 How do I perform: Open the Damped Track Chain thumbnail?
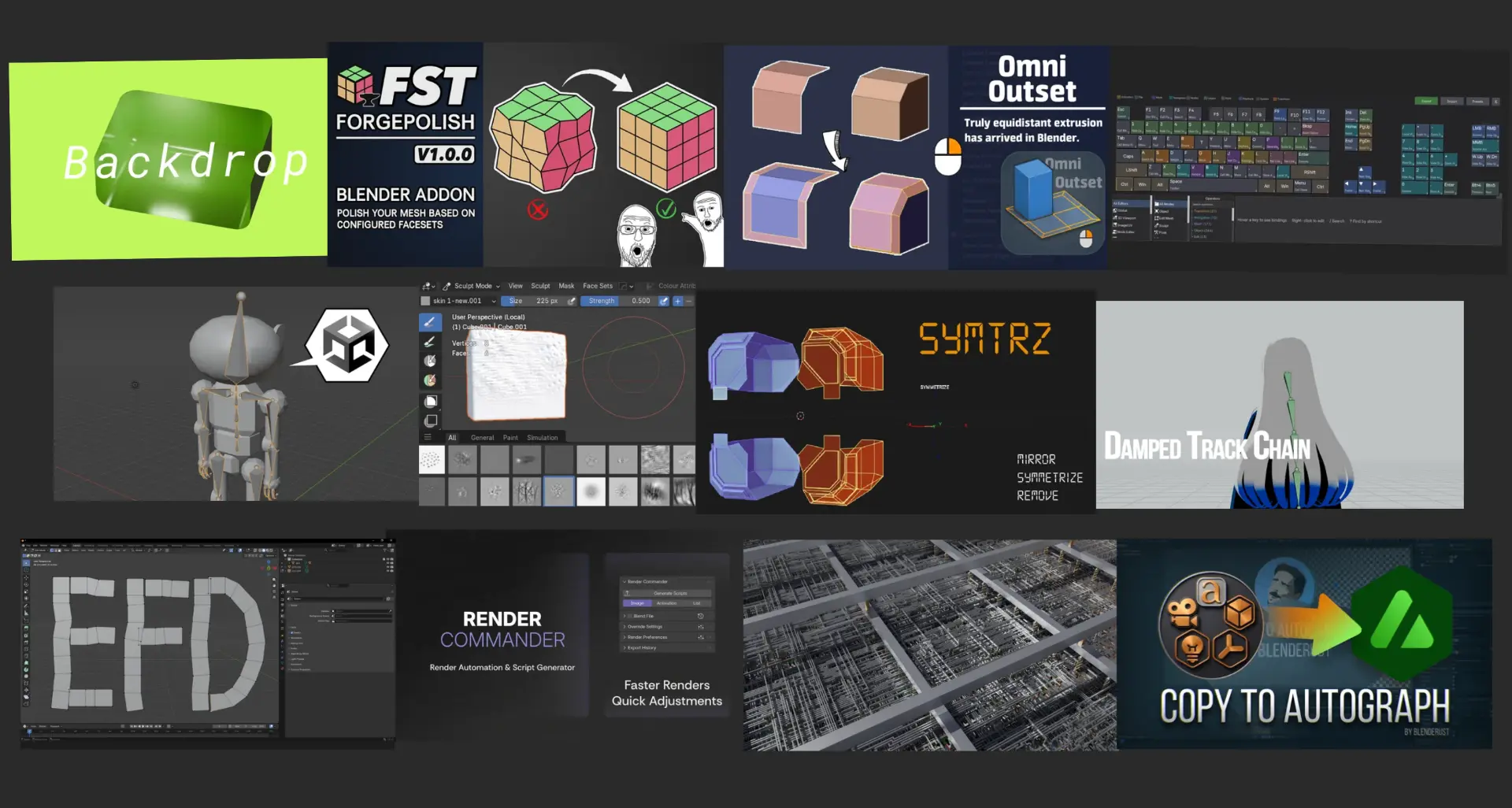1280,405
